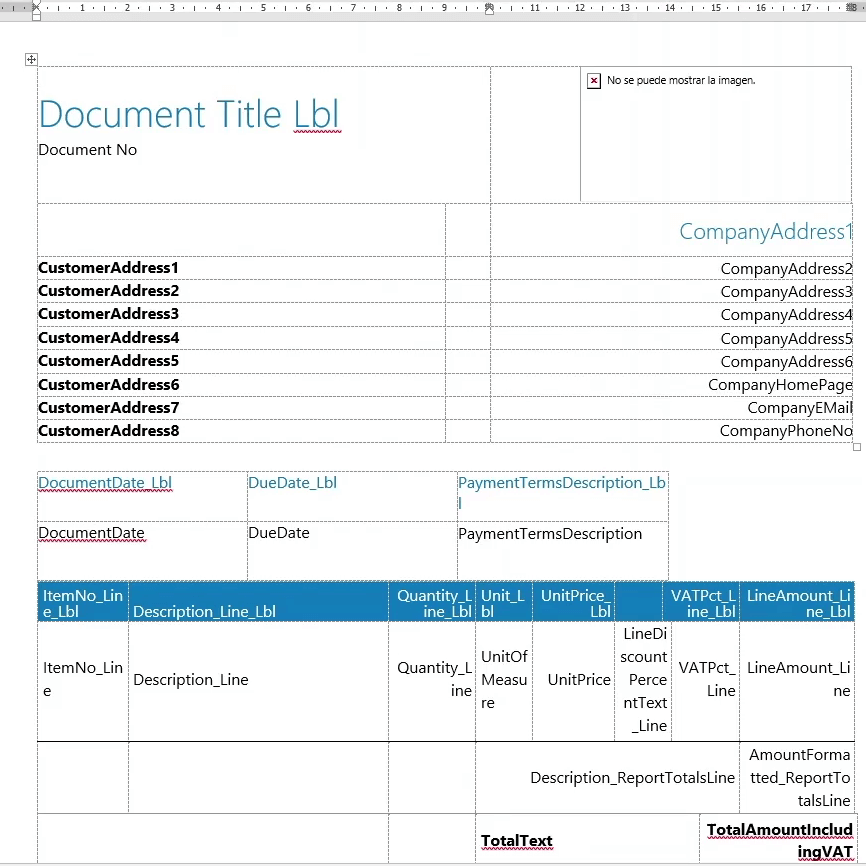The width and height of the screenshot is (866, 866).
Task: Click the DocumentDate_Lbl label cell
Action: click(x=105, y=483)
